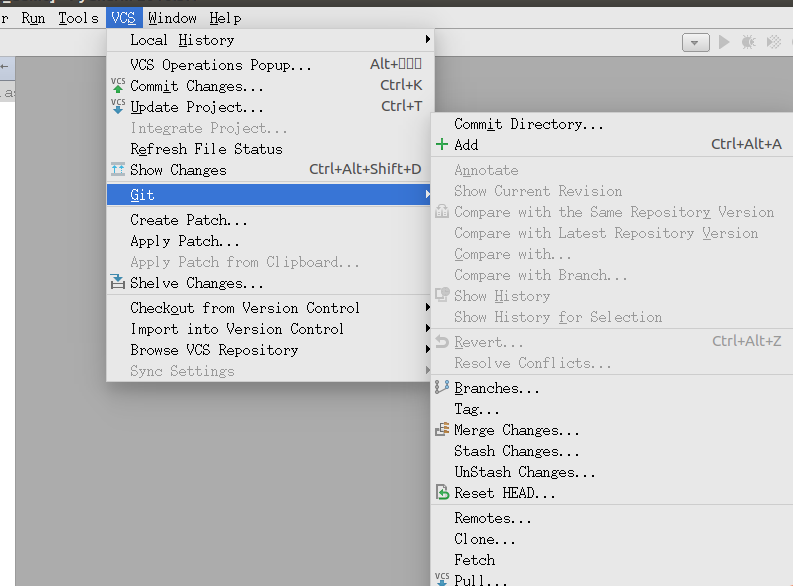Image resolution: width=793 pixels, height=586 pixels.
Task: Click the coverage run icon in toolbar
Action: point(774,42)
